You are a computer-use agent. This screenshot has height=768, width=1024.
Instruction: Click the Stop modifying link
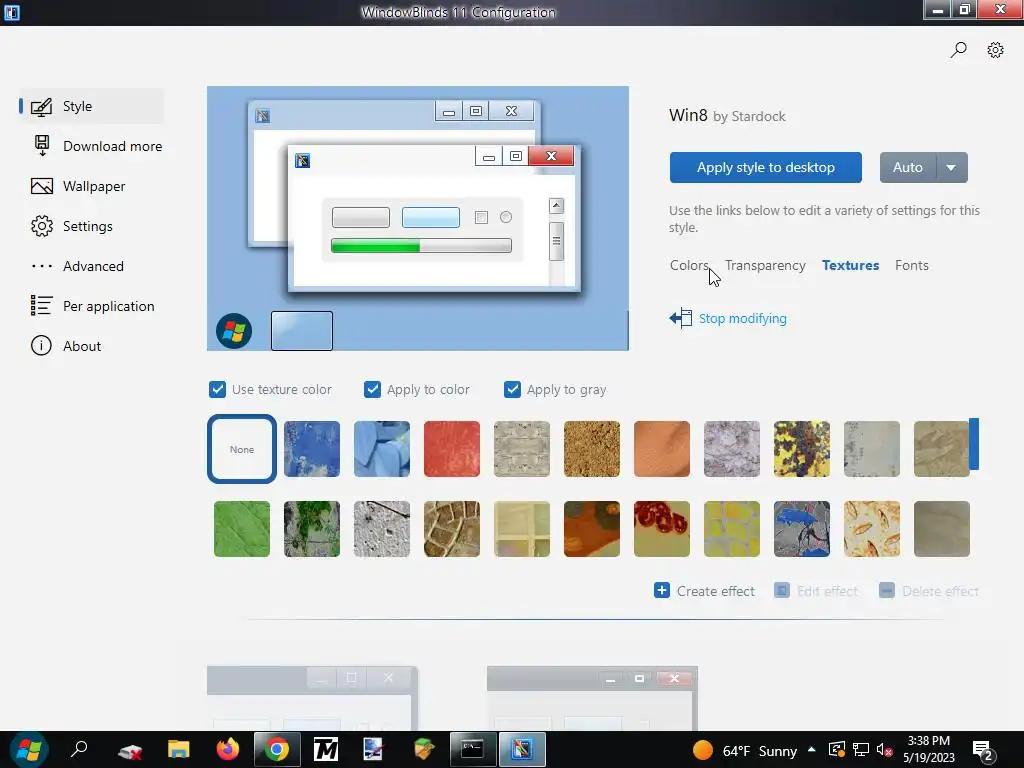coord(743,318)
